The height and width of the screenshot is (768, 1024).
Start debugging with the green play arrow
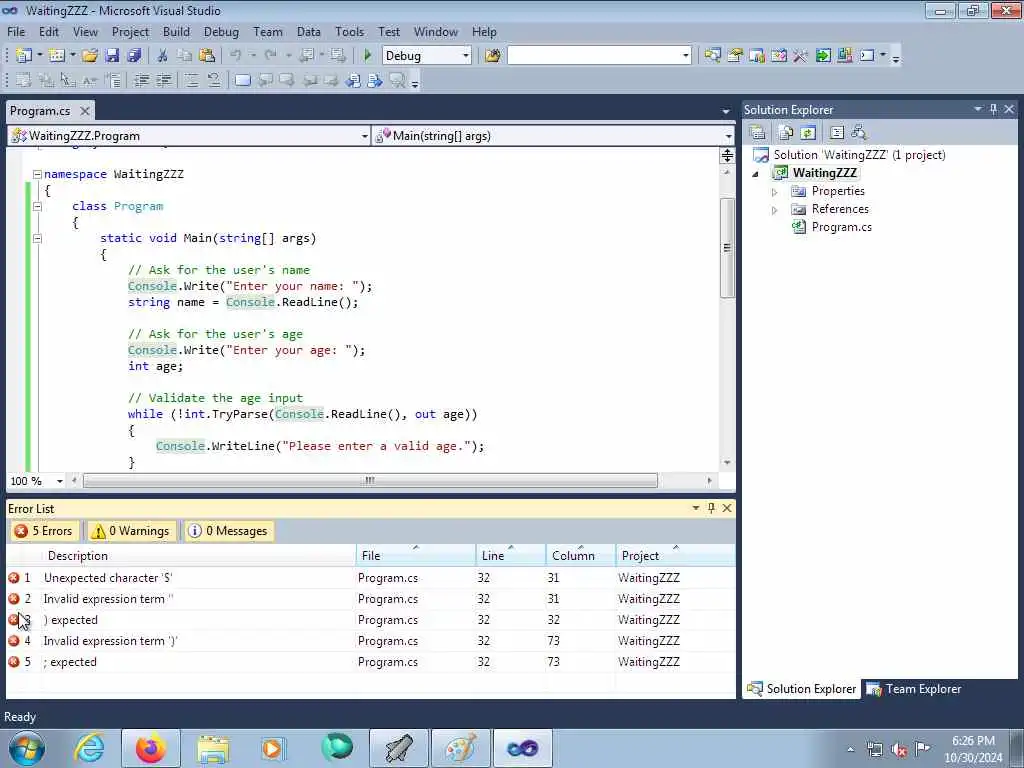(368, 56)
